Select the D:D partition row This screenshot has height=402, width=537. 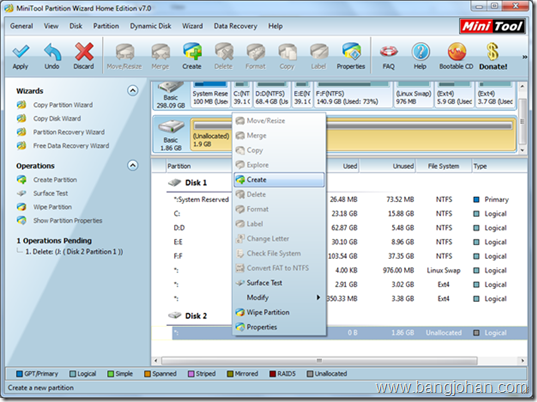pyautogui.click(x=339, y=228)
